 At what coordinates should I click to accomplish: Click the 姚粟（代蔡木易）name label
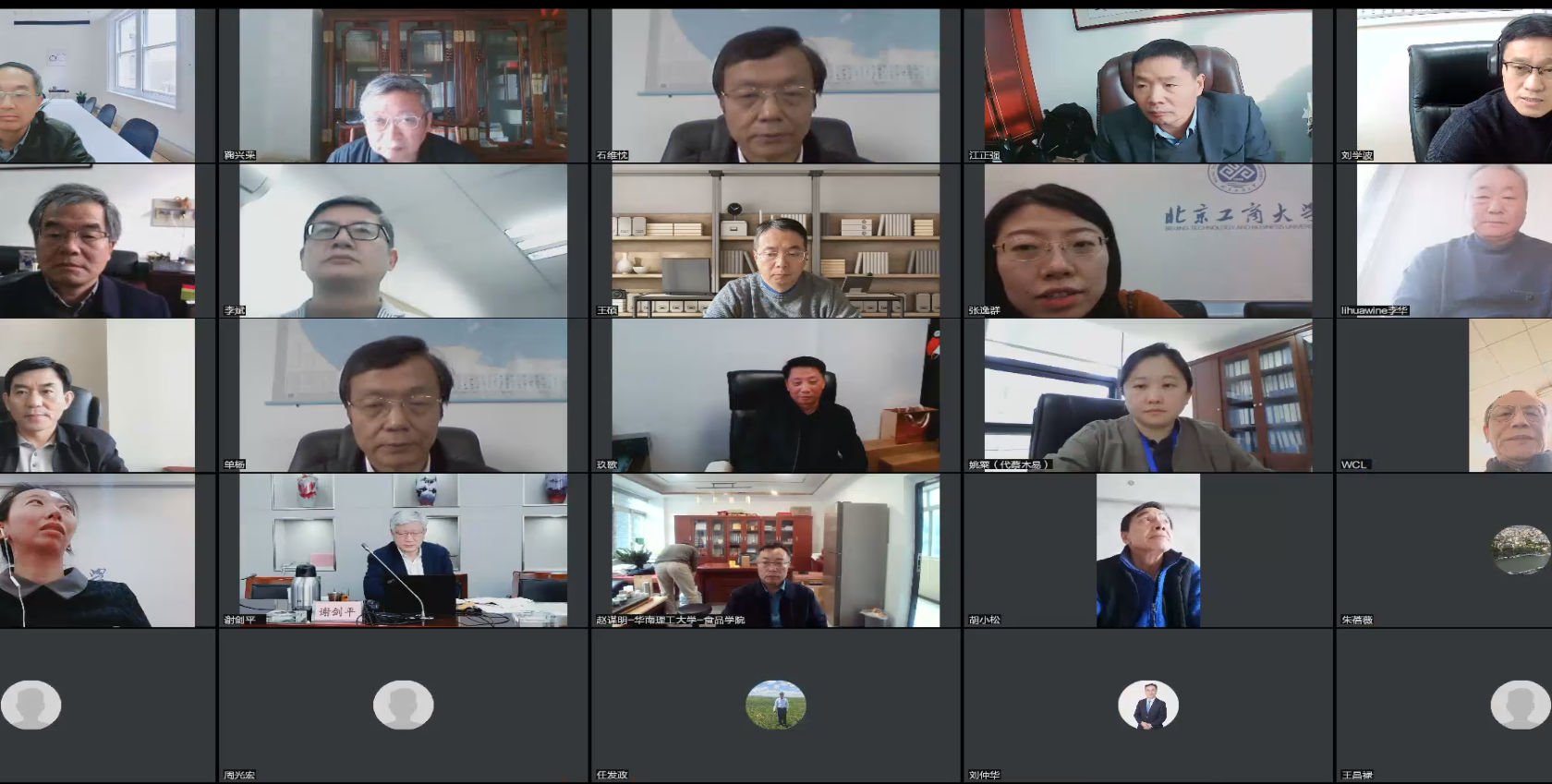pos(1009,464)
